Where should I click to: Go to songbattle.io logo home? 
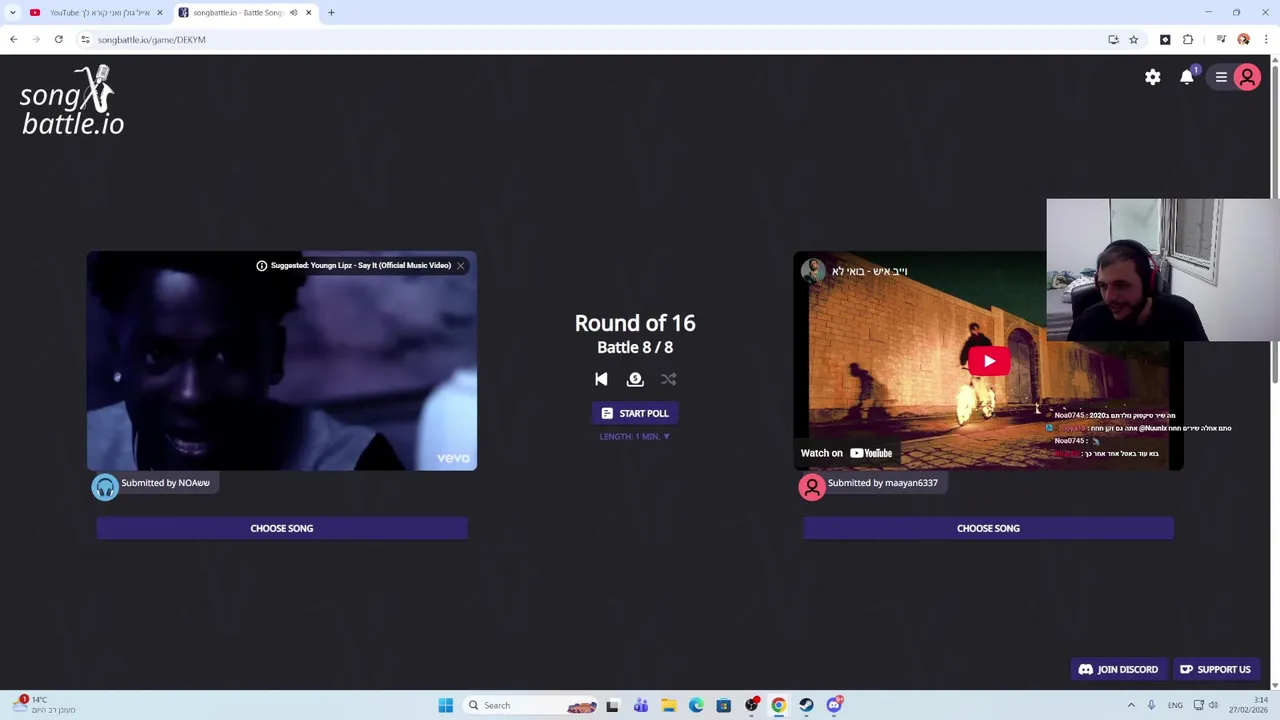72,100
